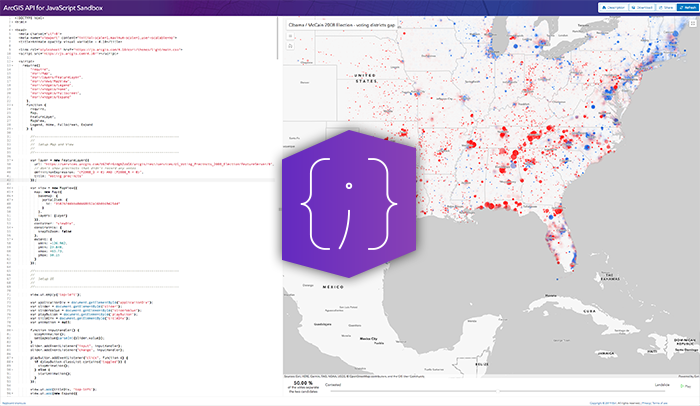
Task: Click the Powered by Esri attribution
Action: click(689, 377)
